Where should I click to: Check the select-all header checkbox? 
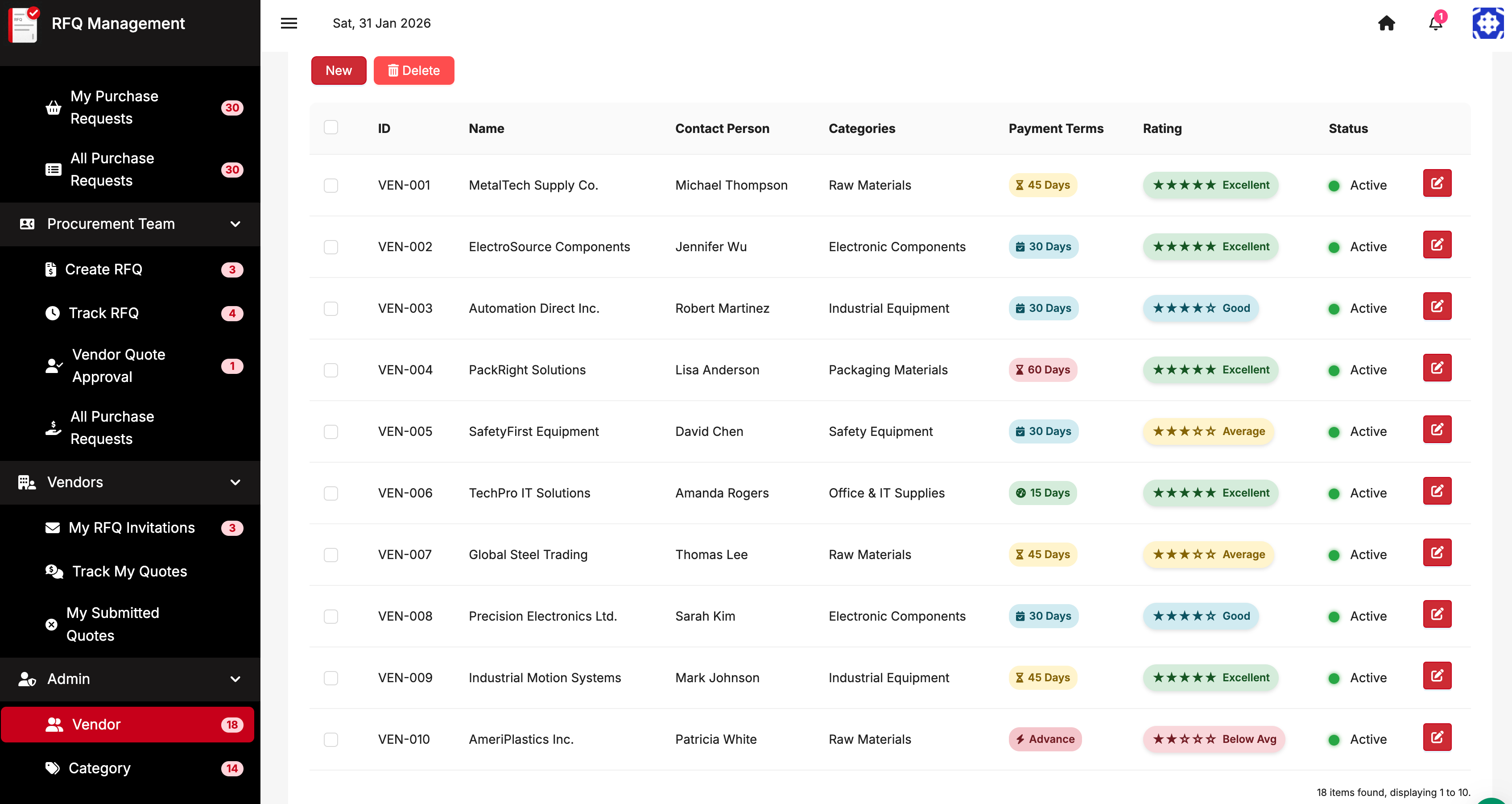tap(331, 128)
